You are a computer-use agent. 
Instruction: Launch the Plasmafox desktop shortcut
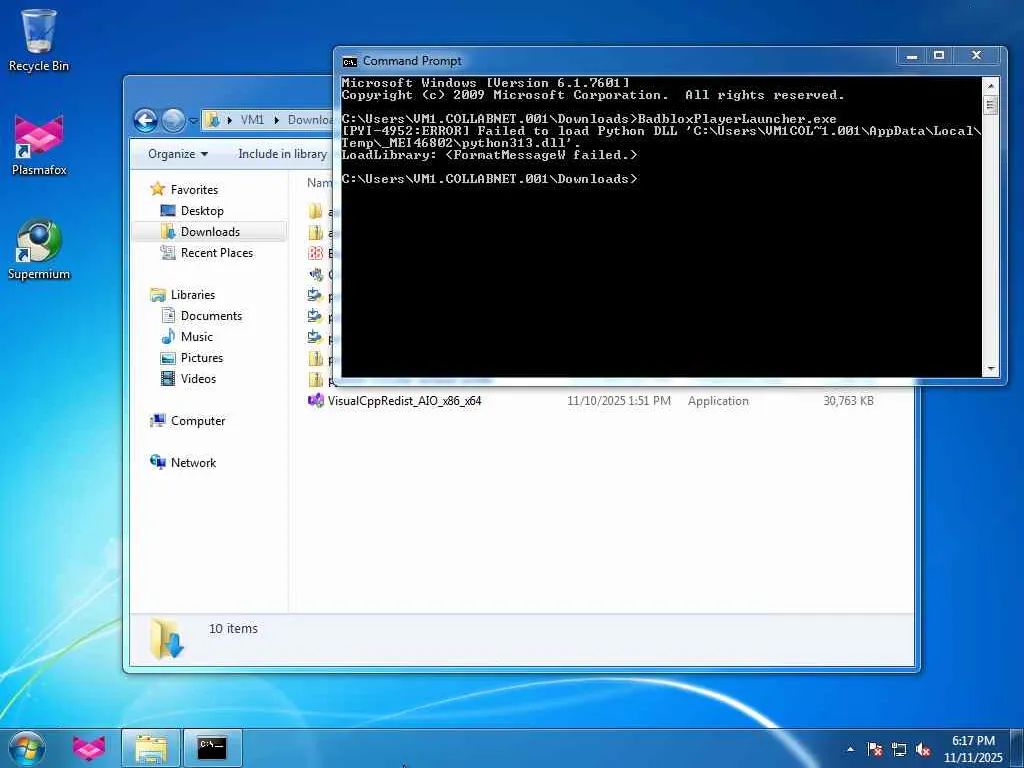point(39,145)
